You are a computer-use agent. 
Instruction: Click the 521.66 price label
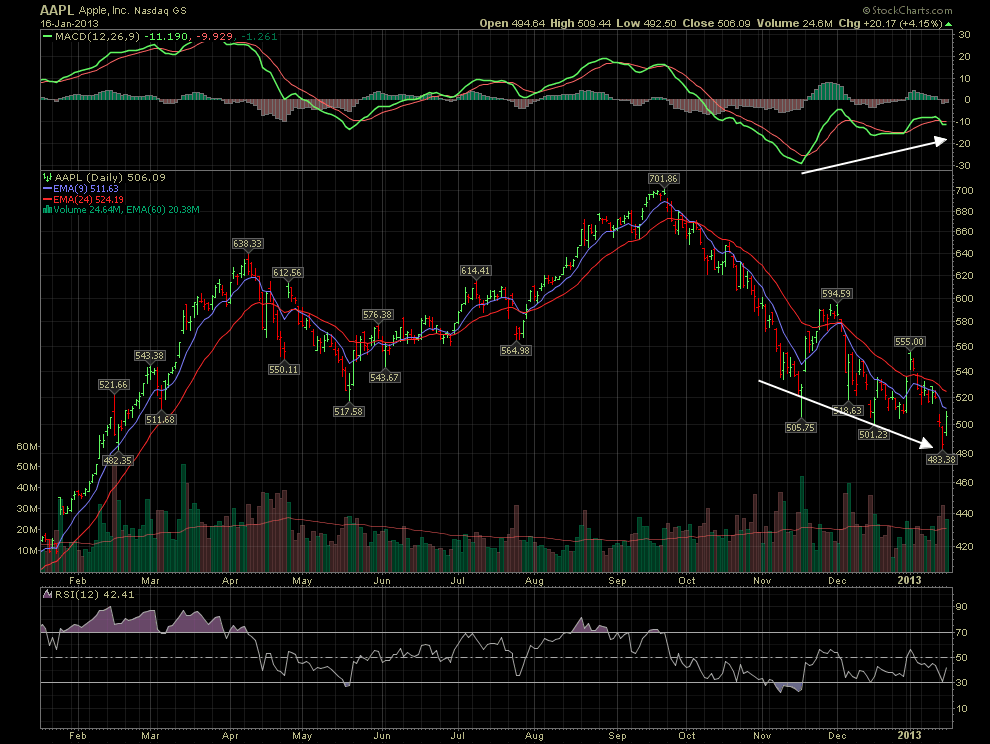pyautogui.click(x=114, y=385)
